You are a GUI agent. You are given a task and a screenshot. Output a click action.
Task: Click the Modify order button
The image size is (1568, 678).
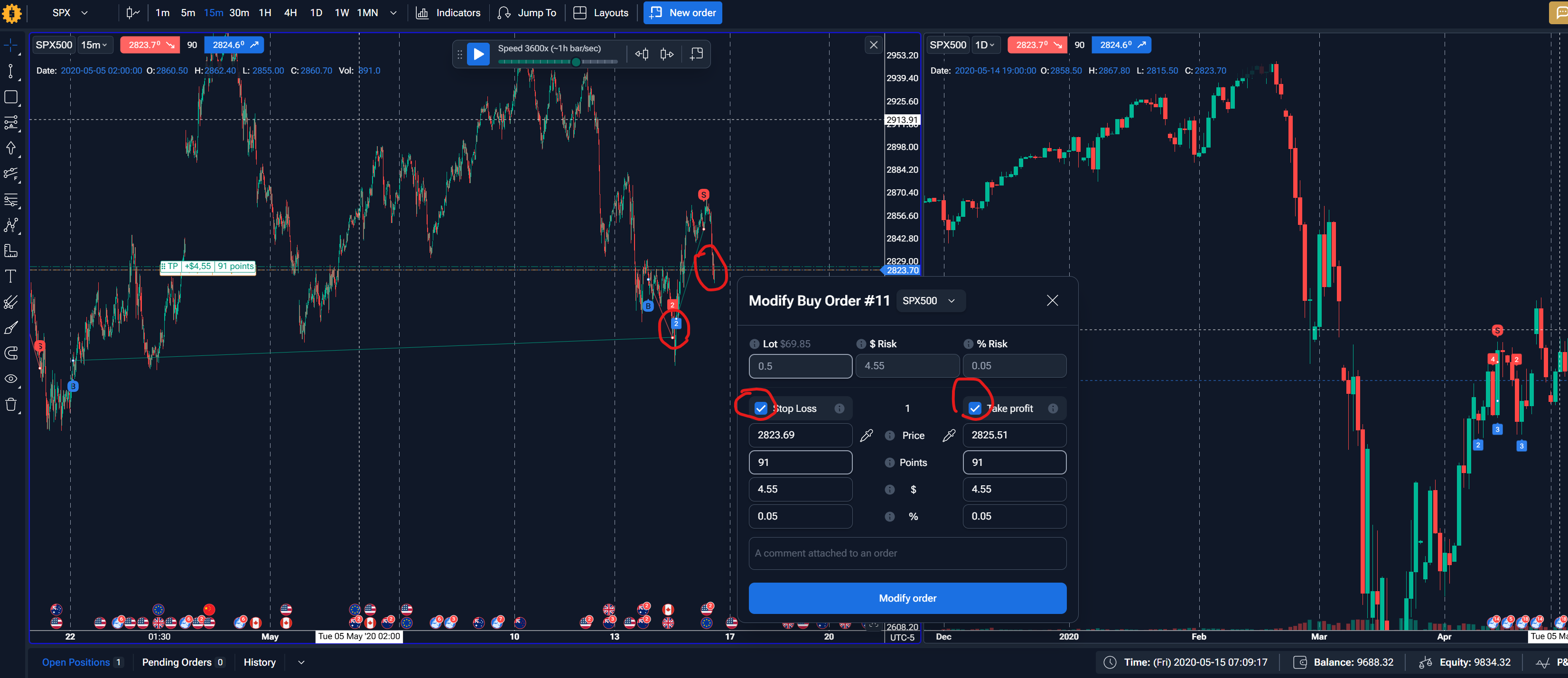pos(907,598)
